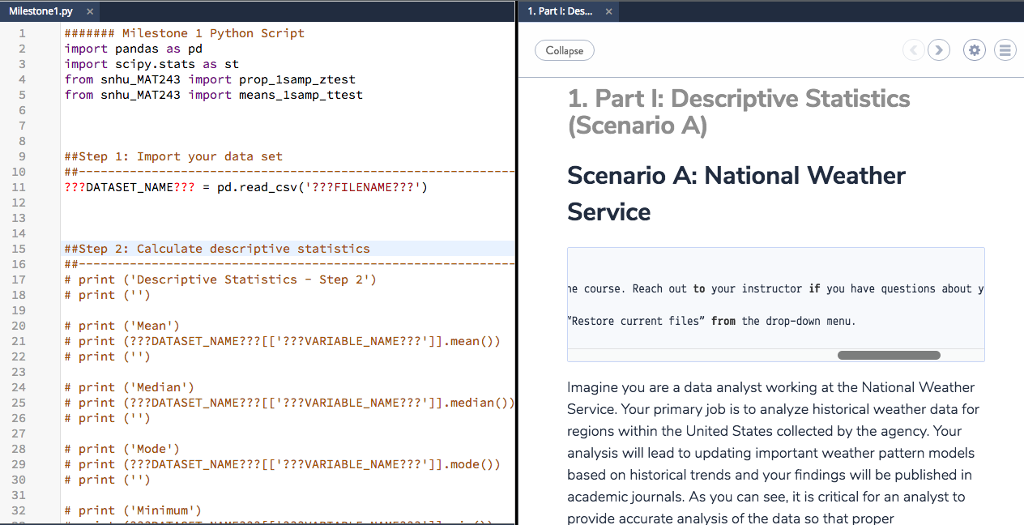
Task: Go to next guide page arrow
Action: coord(939,50)
